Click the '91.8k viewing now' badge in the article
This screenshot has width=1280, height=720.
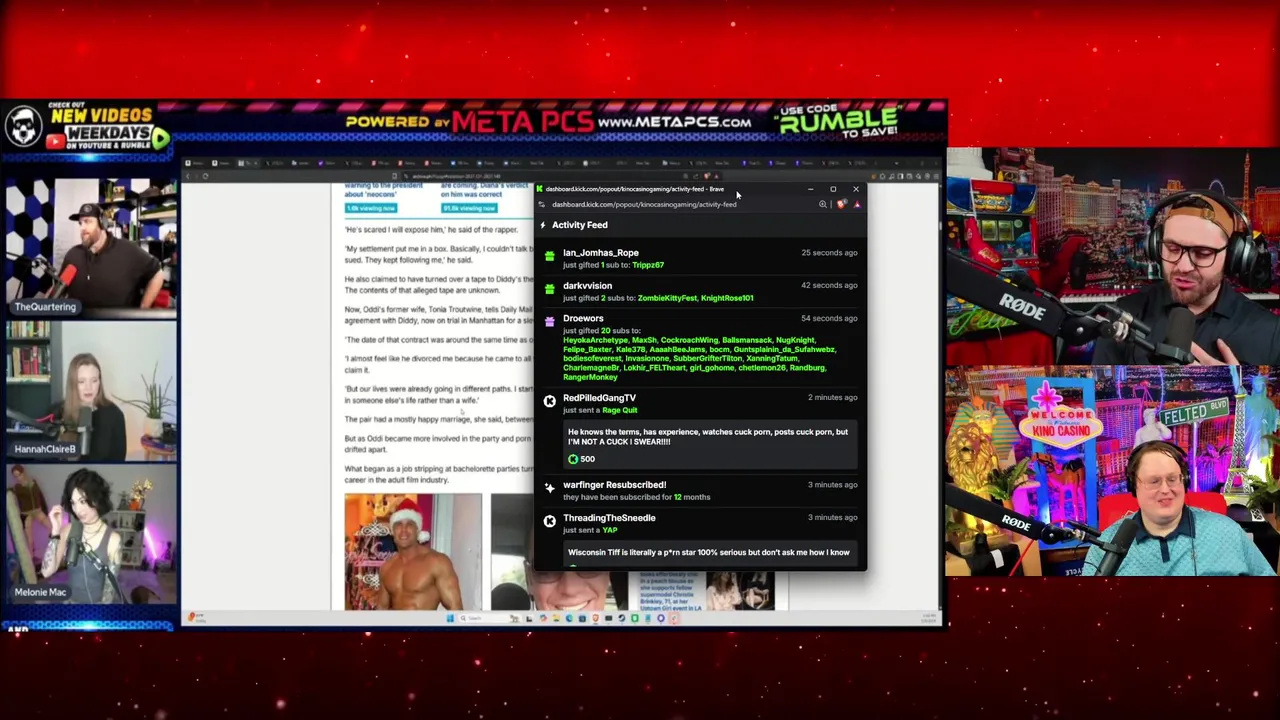(x=469, y=208)
